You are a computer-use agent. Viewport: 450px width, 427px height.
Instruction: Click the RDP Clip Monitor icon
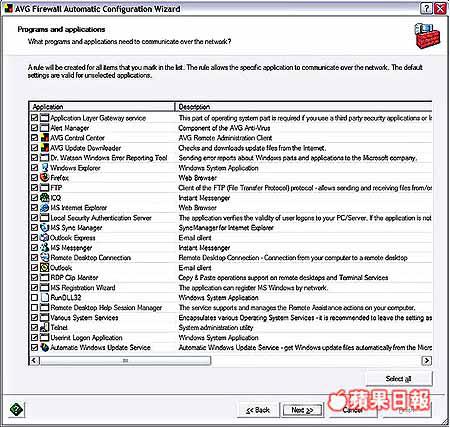point(44,277)
